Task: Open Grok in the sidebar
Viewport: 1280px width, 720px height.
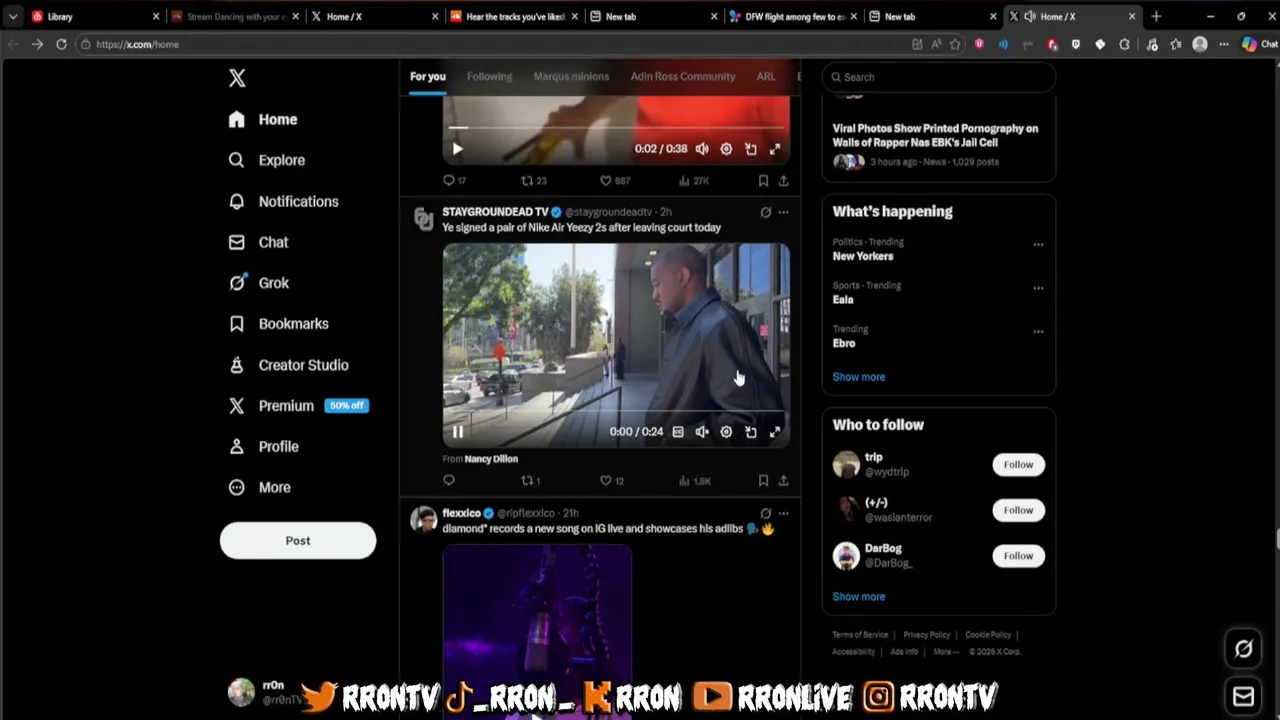Action: point(259,283)
